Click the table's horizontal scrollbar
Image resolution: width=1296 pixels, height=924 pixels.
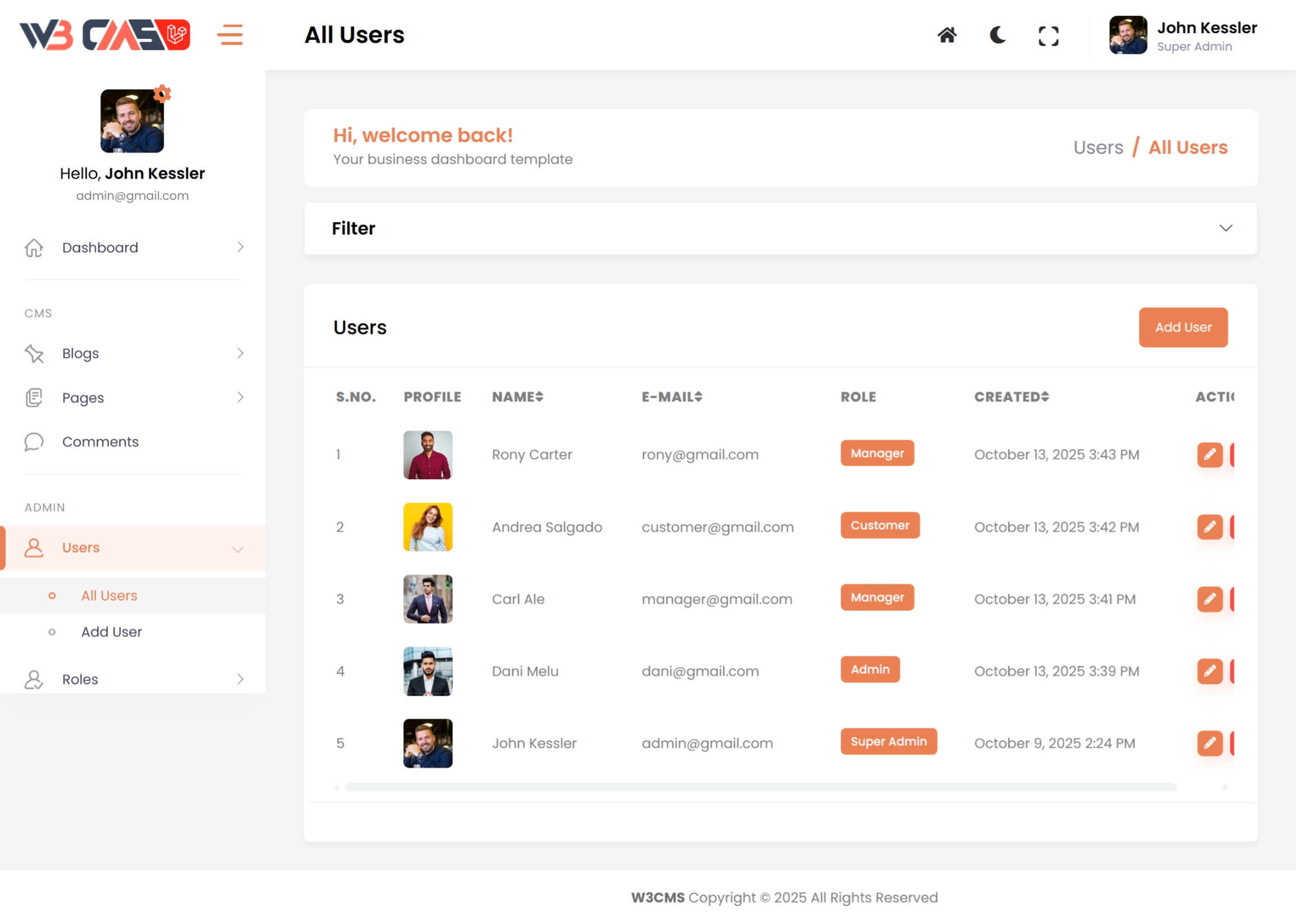tap(760, 787)
